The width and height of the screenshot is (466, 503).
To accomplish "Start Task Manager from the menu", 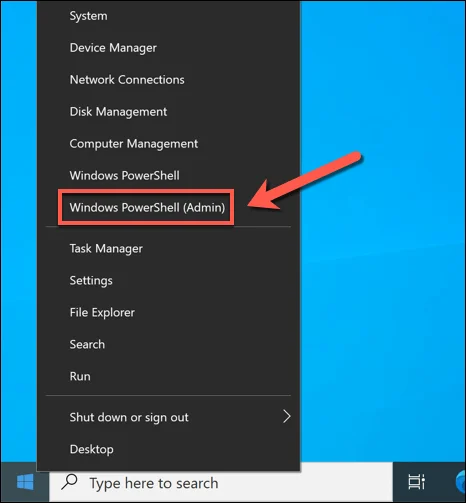I will tap(106, 248).
